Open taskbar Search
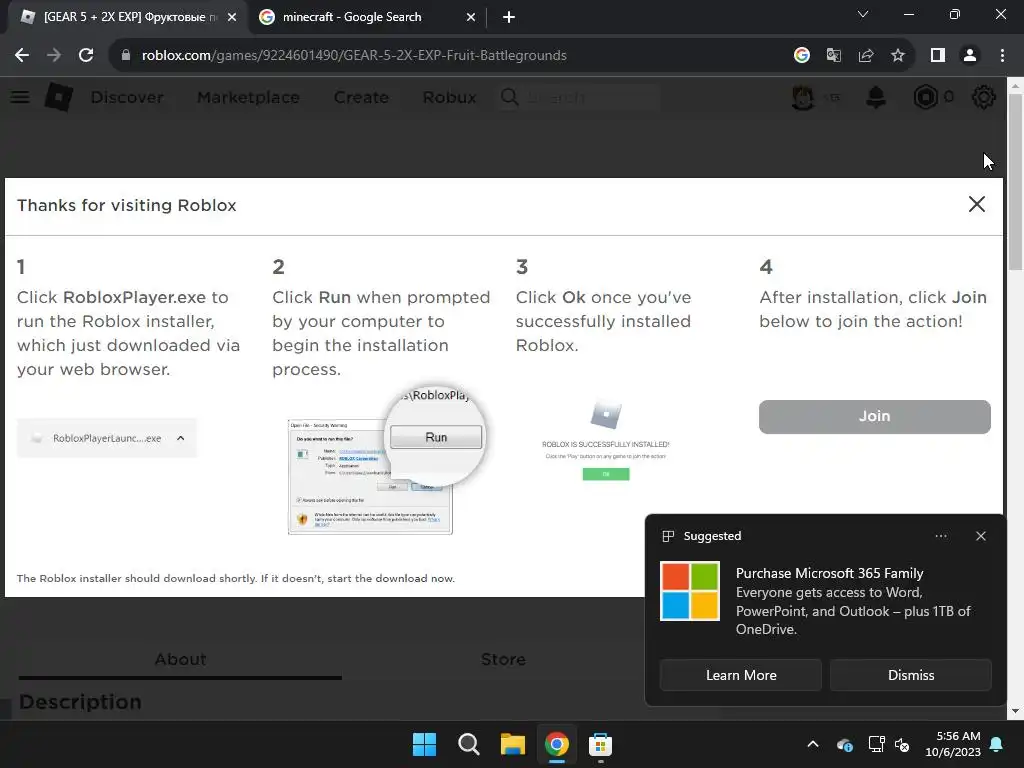This screenshot has width=1024, height=768. [468, 744]
